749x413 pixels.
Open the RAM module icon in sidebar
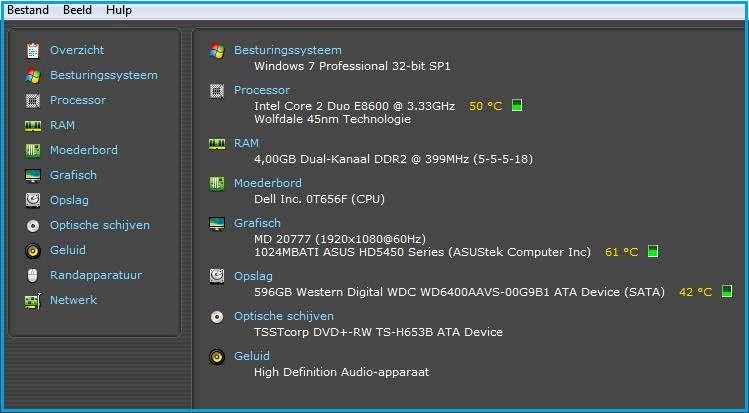click(32, 126)
